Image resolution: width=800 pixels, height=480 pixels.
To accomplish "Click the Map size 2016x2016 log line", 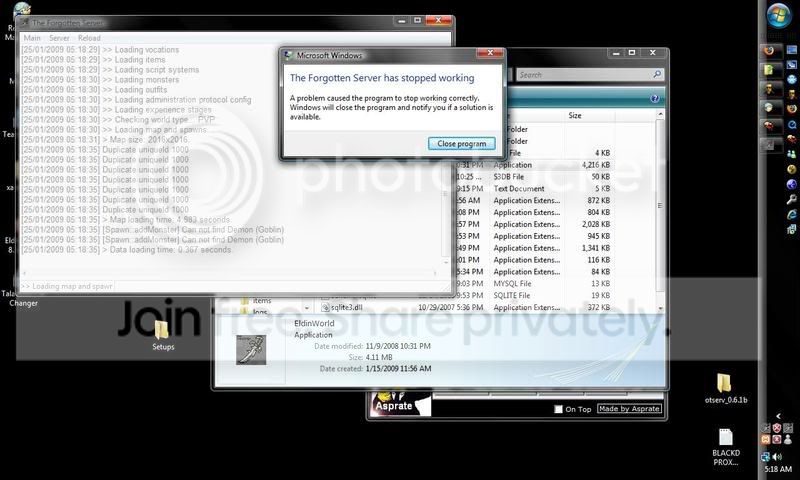I will tap(105, 139).
